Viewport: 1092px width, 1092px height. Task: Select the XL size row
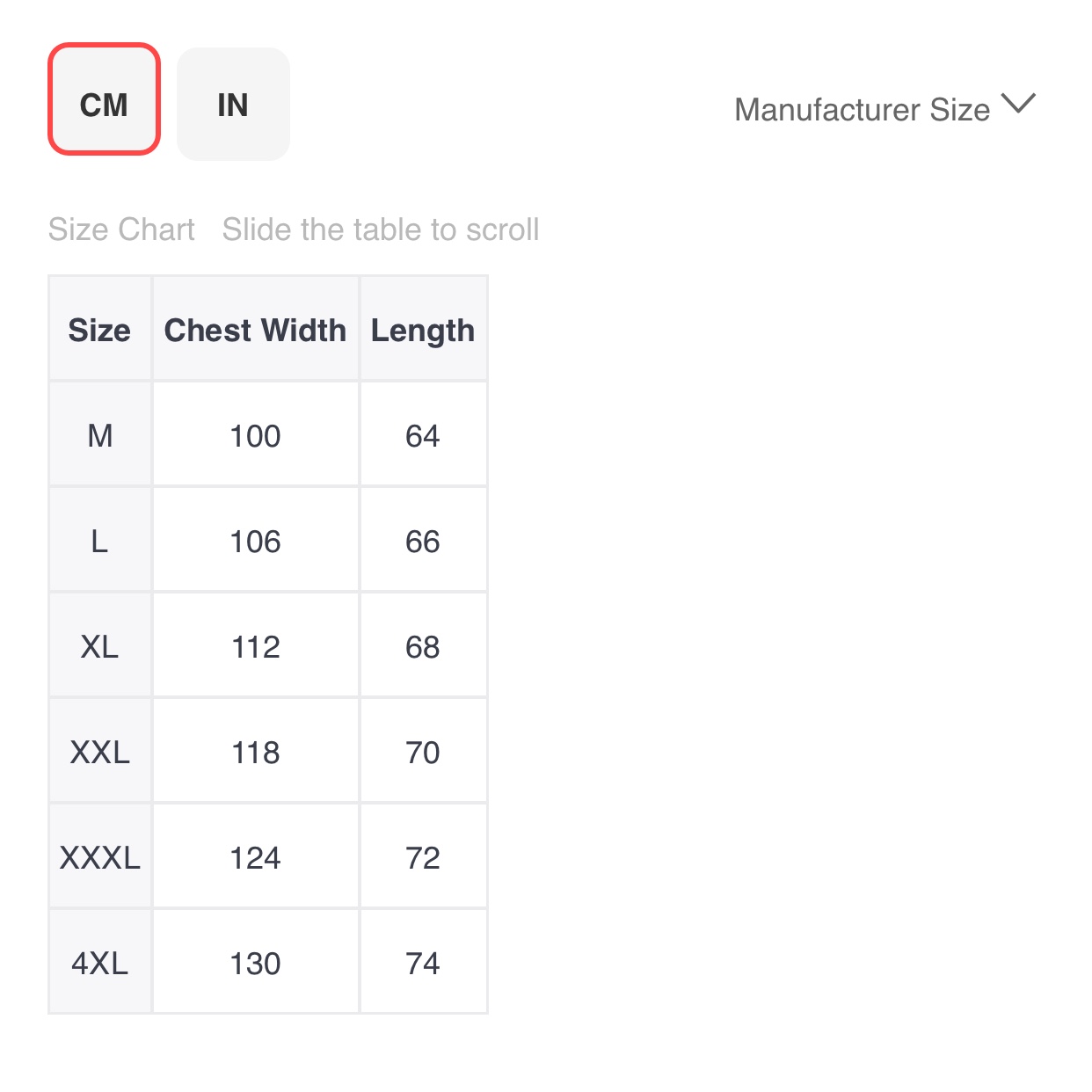pos(100,646)
